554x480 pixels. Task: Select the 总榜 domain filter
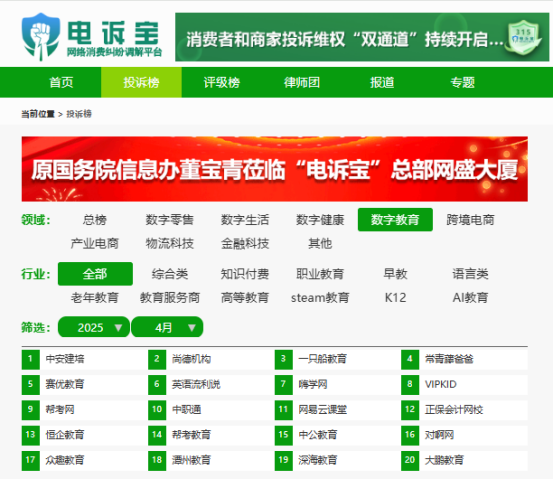point(95,220)
